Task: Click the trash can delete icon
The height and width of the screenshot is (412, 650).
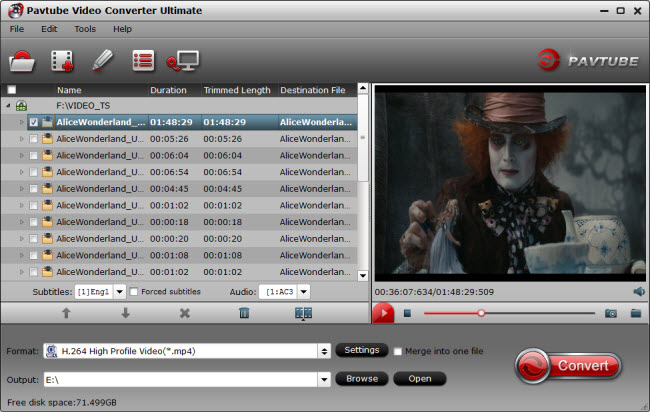Action: click(244, 313)
